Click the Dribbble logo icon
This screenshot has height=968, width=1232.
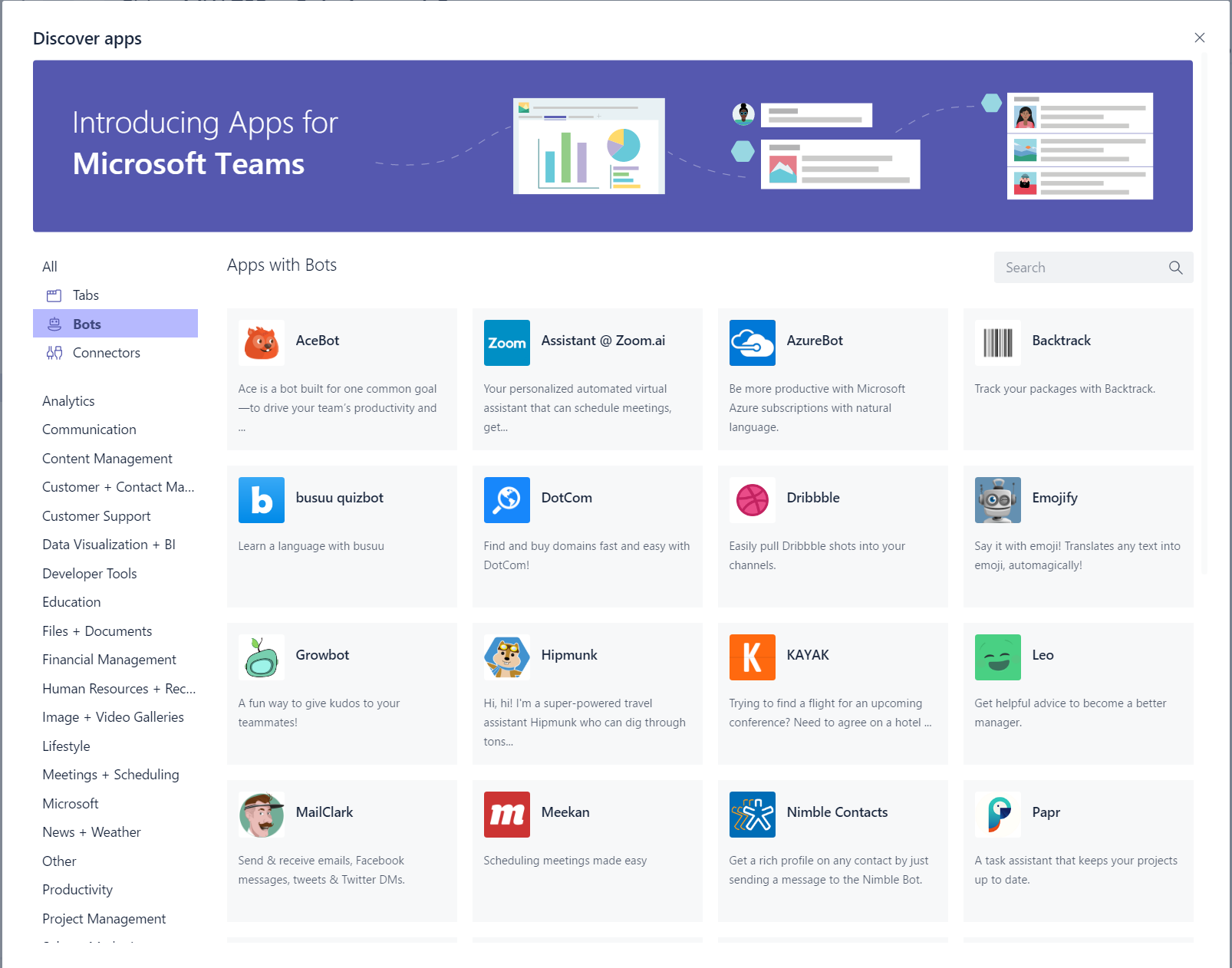(752, 500)
